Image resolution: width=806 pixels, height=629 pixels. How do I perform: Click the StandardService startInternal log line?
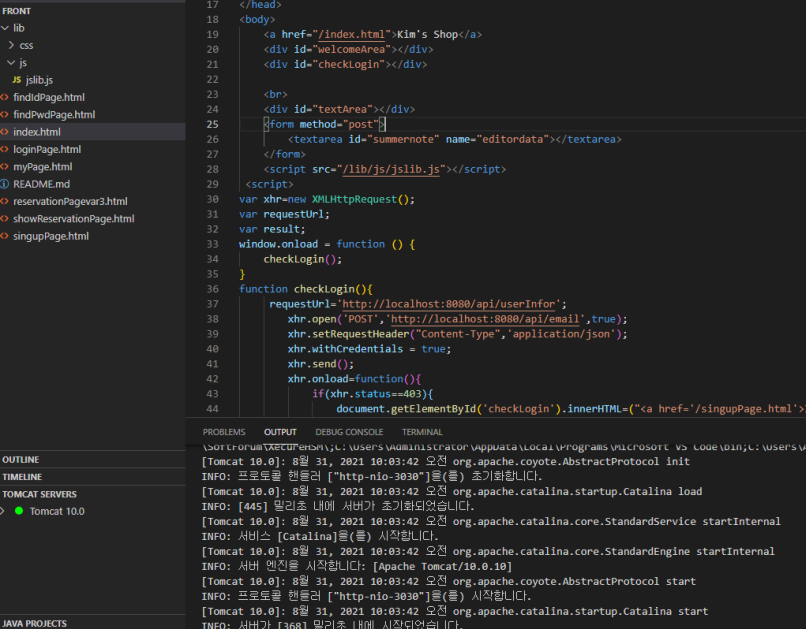491,521
